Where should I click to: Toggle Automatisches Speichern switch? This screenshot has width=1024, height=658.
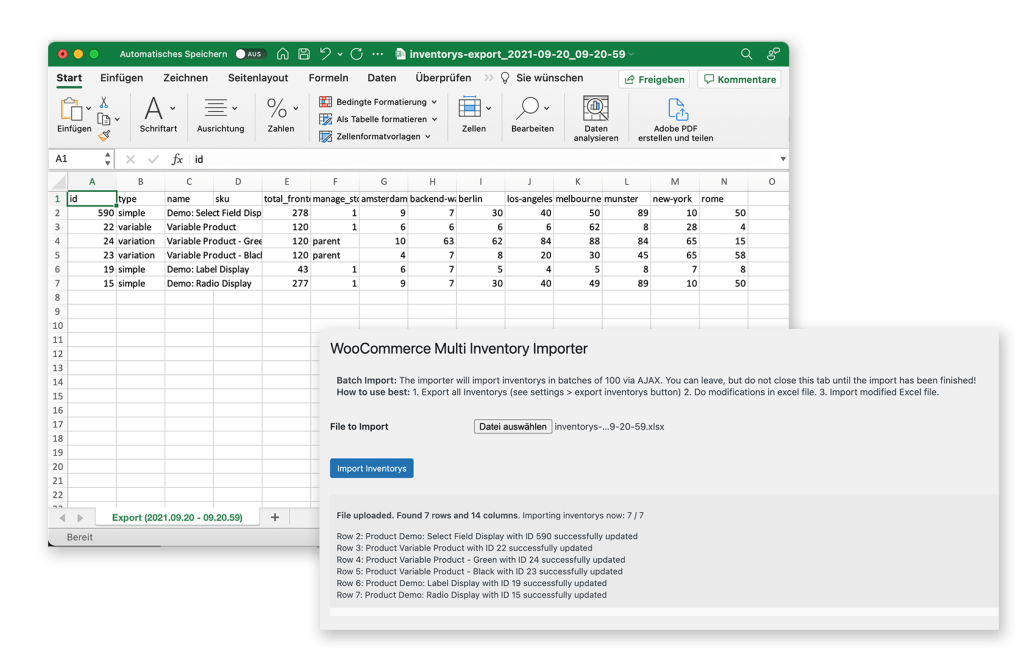249,54
